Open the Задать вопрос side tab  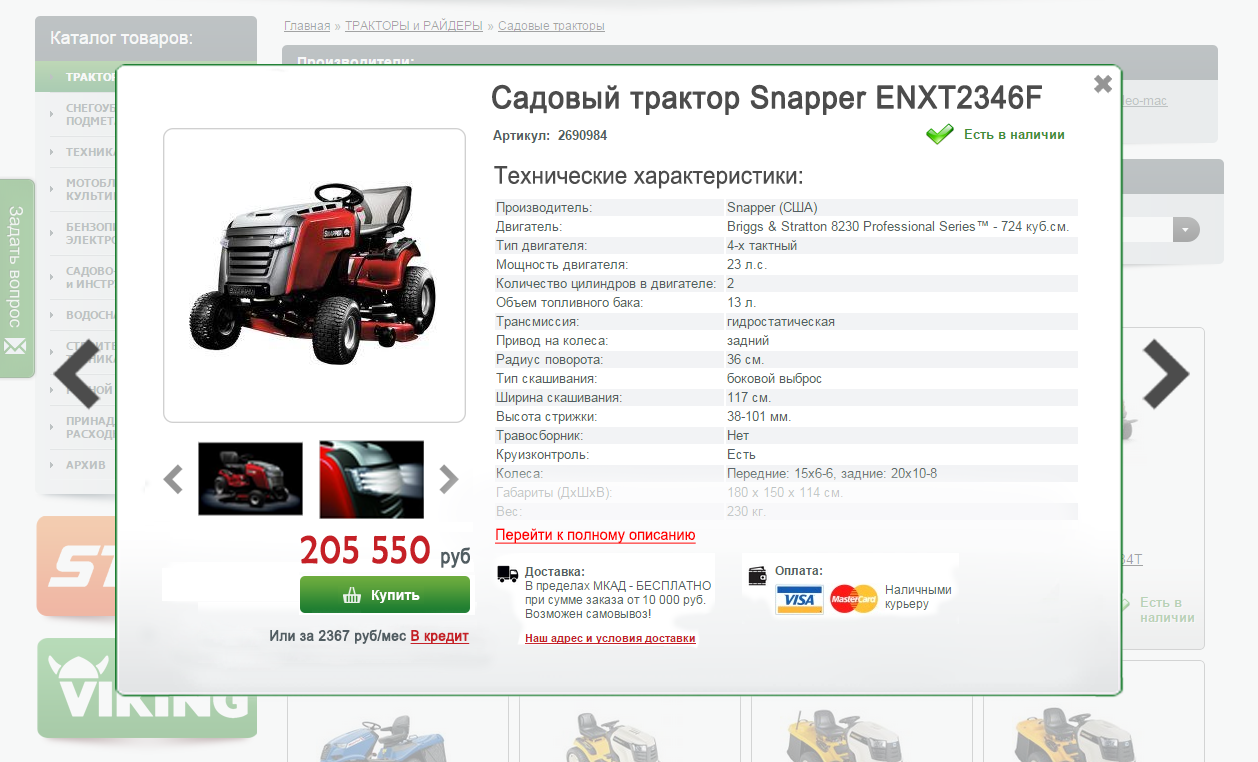coord(17,278)
